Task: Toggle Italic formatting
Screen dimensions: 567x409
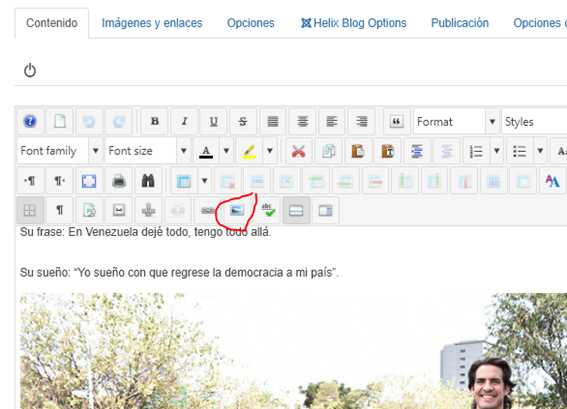Action: pos(184,121)
